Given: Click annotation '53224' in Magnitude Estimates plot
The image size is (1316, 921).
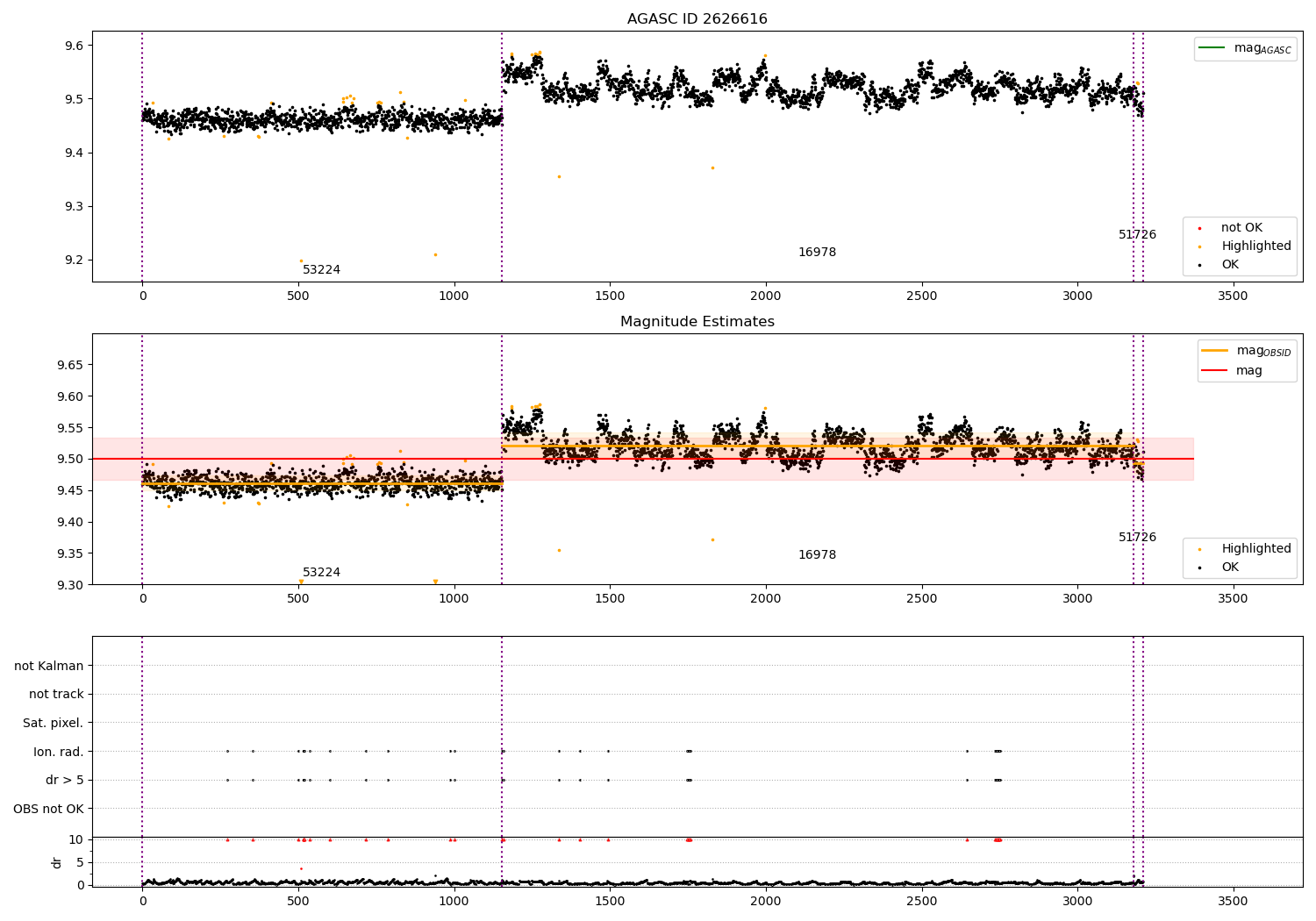Looking at the screenshot, I should [x=321, y=573].
